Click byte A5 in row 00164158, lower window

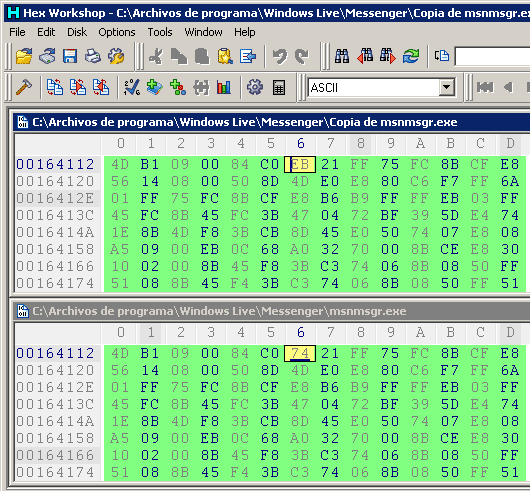pos(120,438)
